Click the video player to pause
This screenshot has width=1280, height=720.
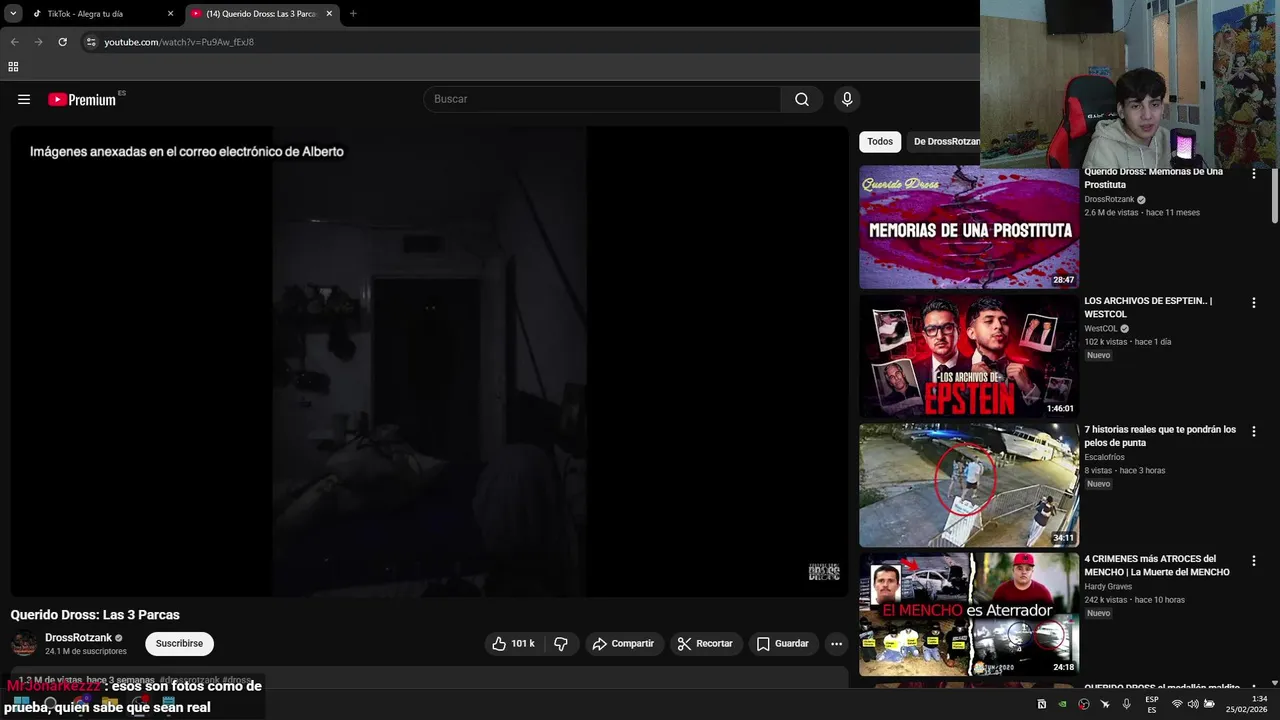pyautogui.click(x=429, y=362)
